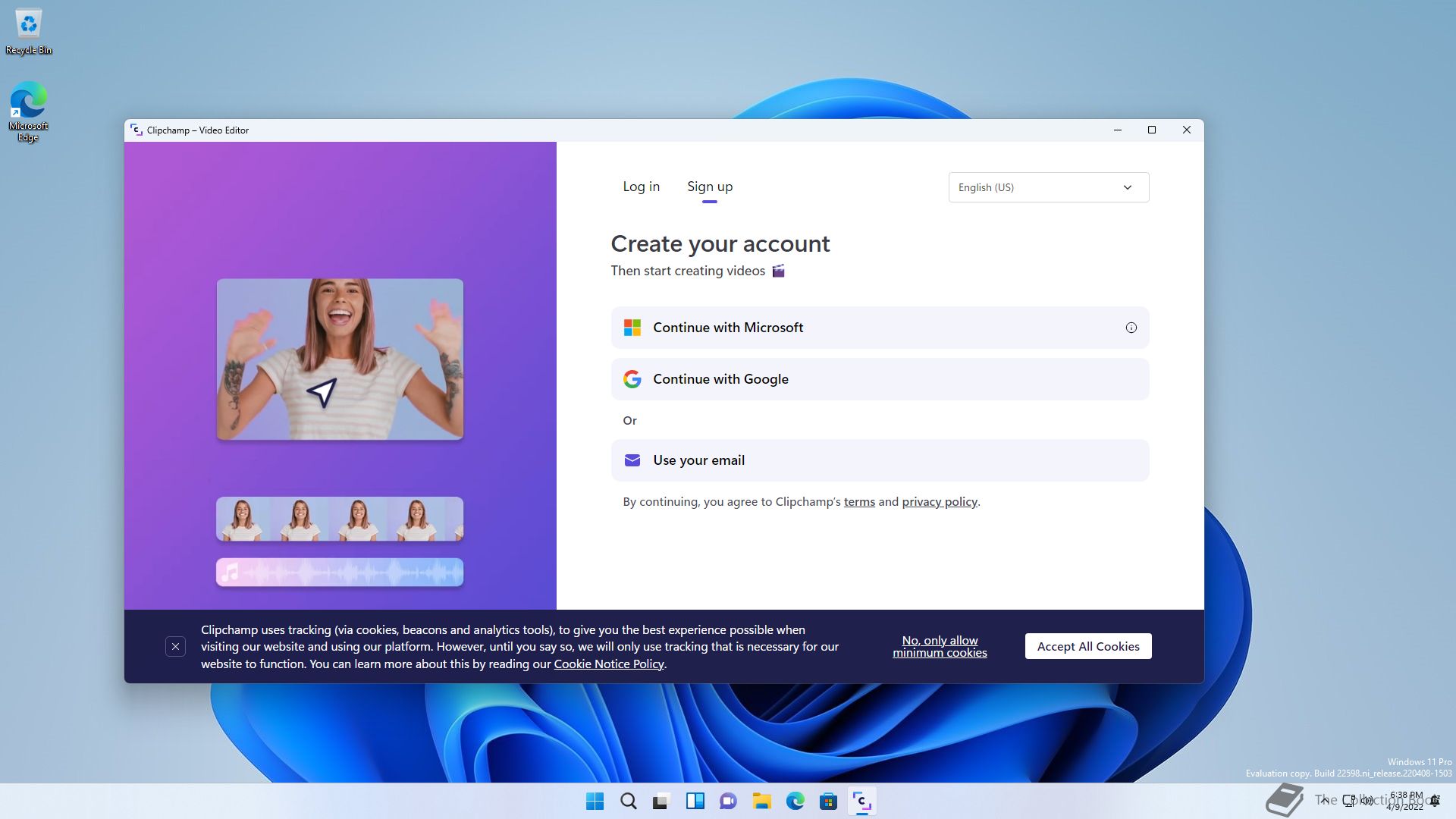Click the Clipchamp logo in title bar
This screenshot has height=819, width=1456.
(x=136, y=130)
